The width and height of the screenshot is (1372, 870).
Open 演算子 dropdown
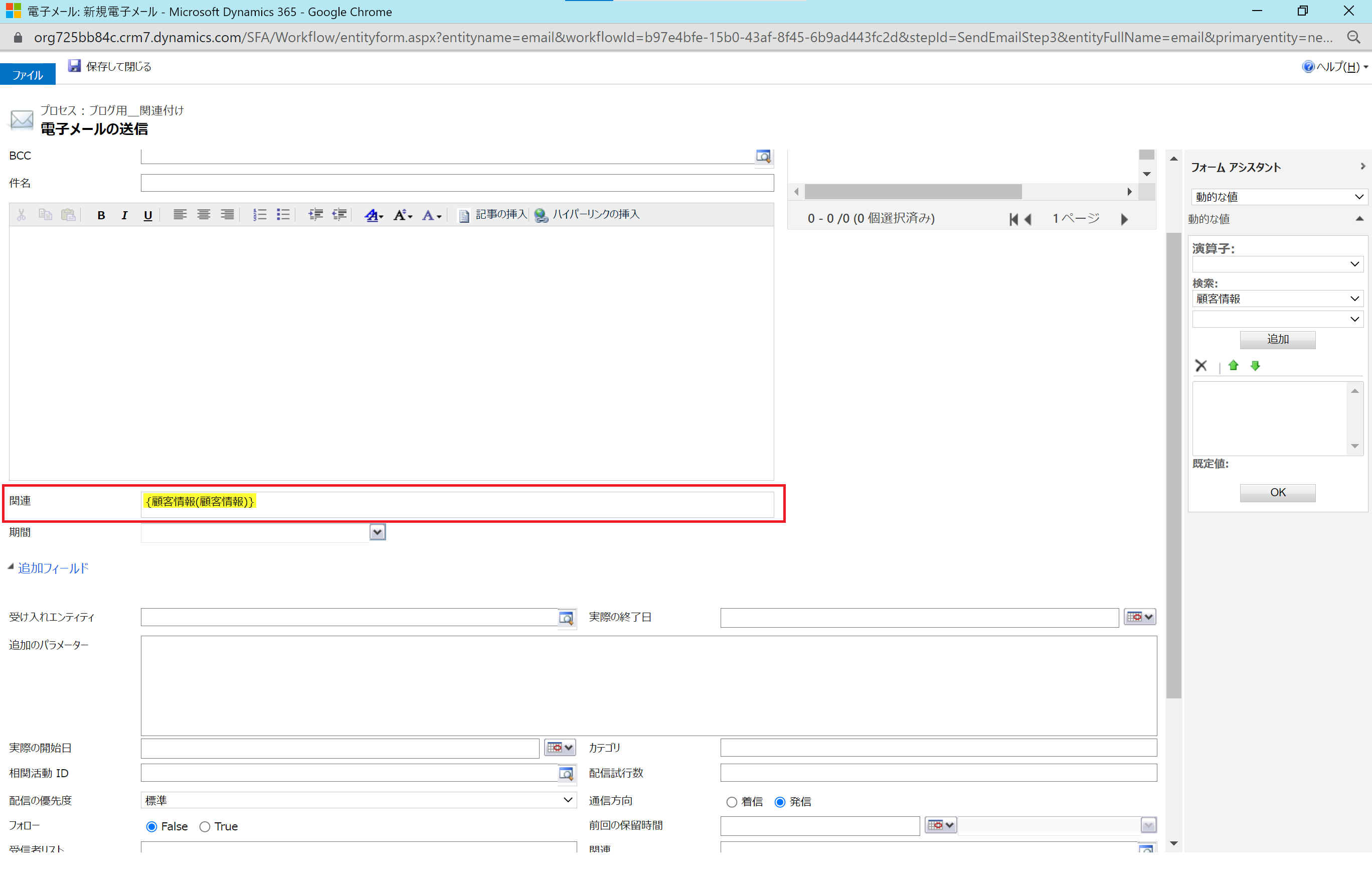pyautogui.click(x=1277, y=264)
